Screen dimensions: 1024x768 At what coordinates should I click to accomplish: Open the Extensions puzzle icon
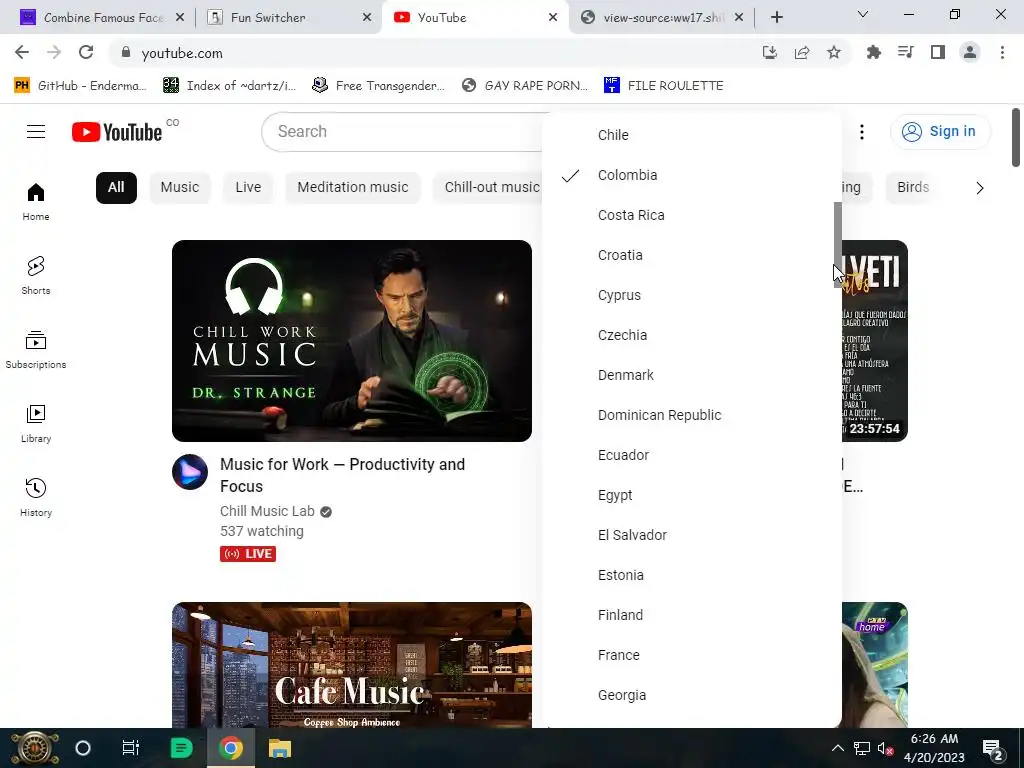click(874, 53)
